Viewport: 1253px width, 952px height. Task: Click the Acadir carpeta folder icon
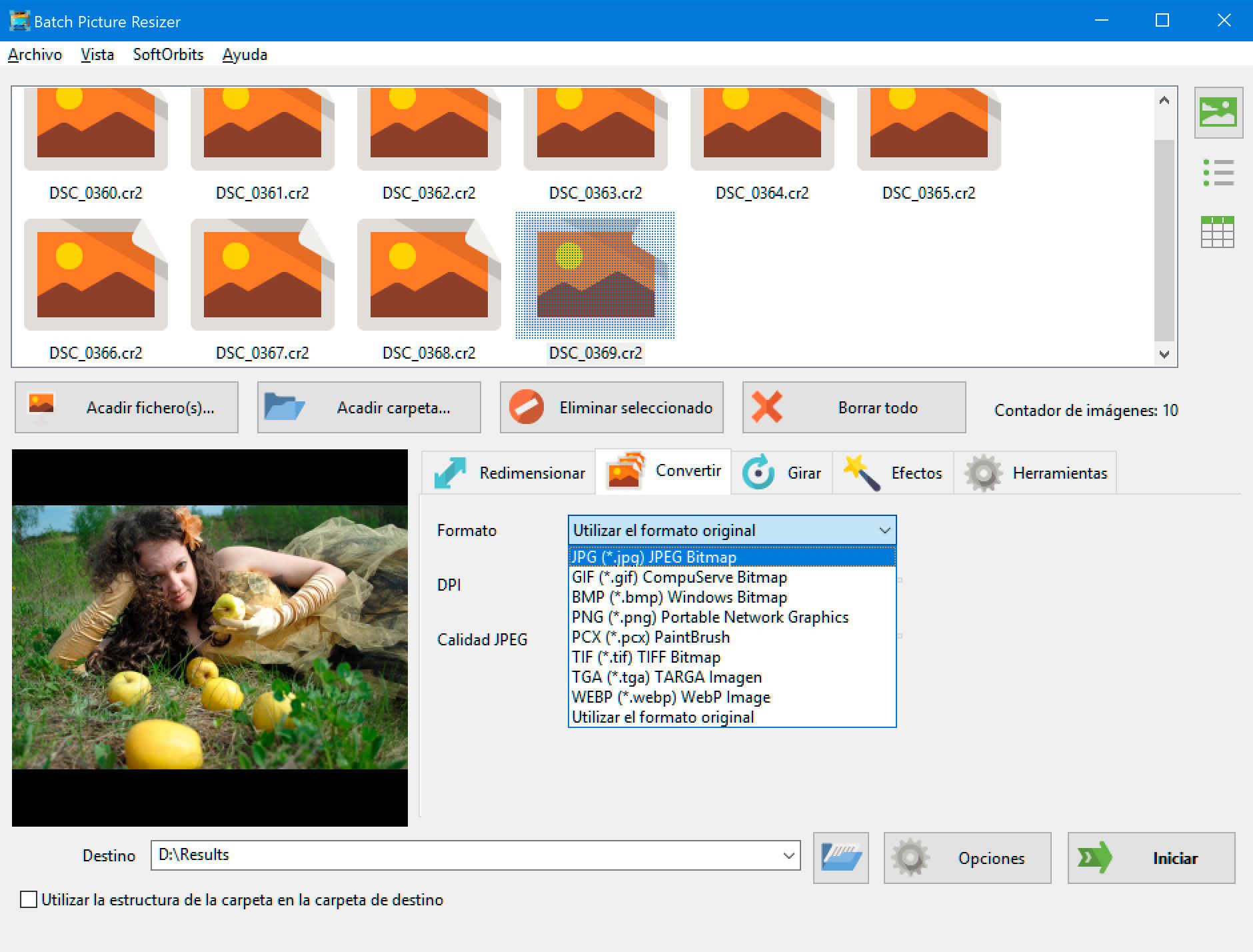point(285,406)
